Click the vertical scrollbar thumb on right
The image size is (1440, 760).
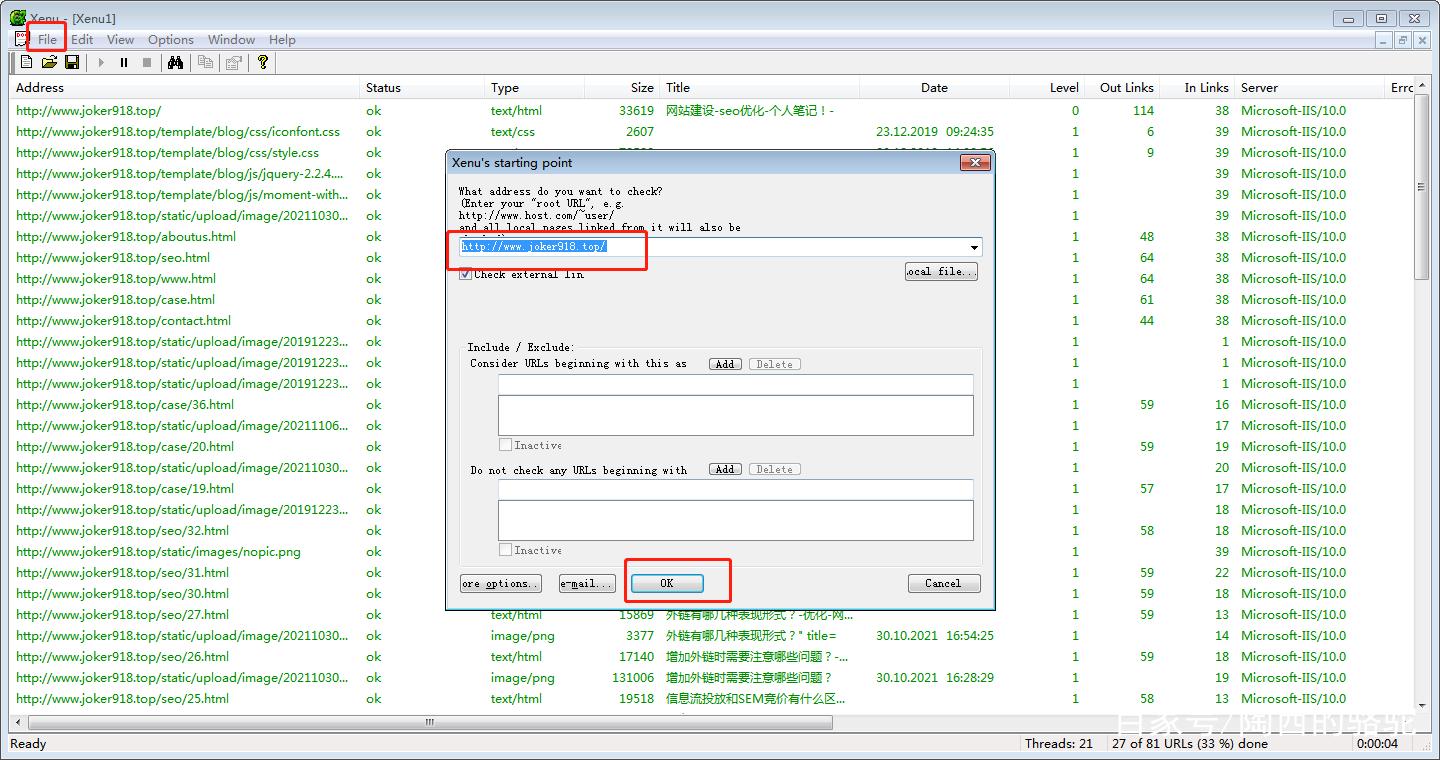[x=1423, y=187]
